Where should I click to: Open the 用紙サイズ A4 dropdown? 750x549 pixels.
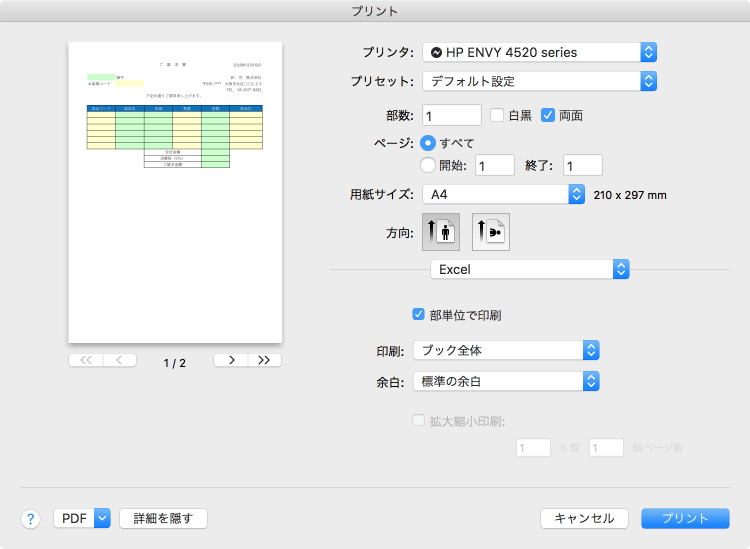[x=503, y=194]
